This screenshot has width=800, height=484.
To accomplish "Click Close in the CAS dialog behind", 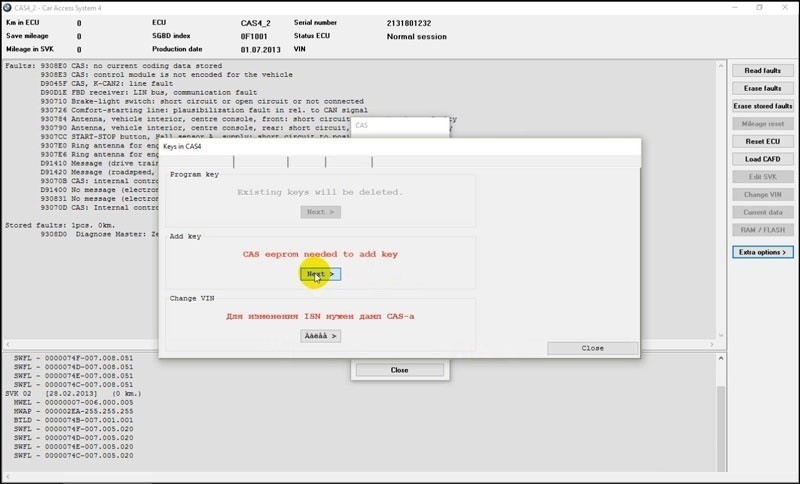I will [x=399, y=370].
